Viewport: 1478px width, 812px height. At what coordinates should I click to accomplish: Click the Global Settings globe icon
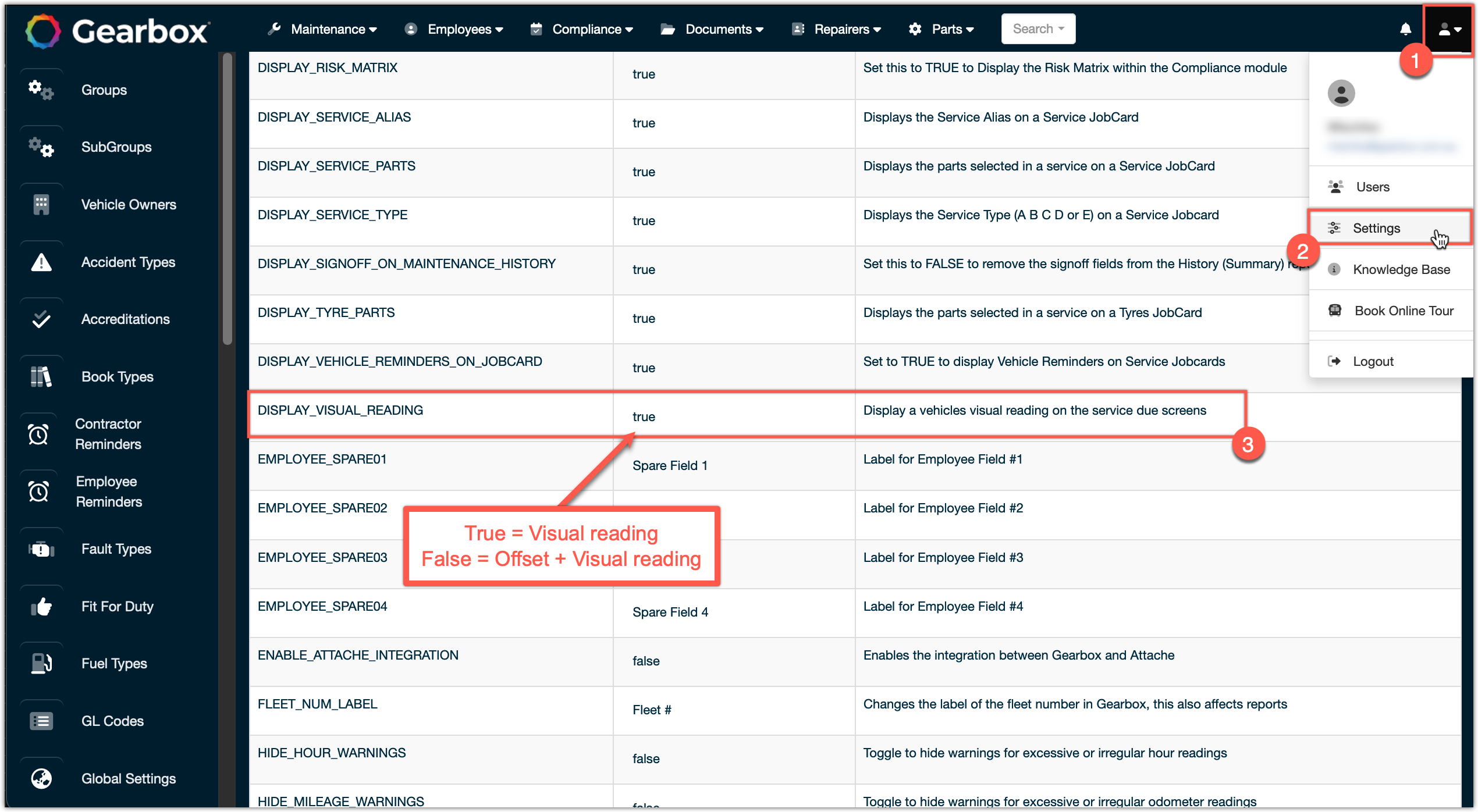click(41, 779)
